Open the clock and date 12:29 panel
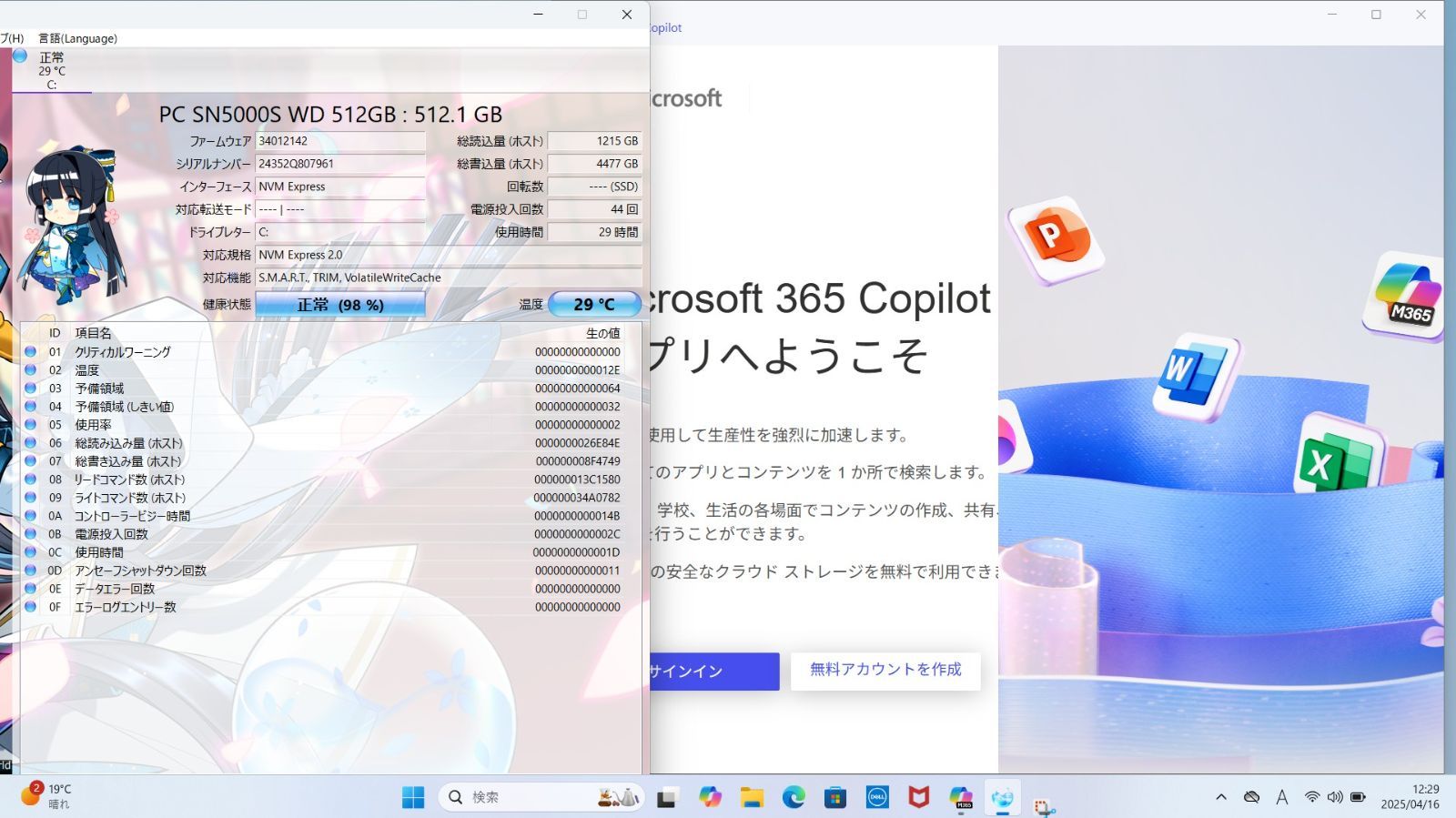This screenshot has height=818, width=1456. (1410, 797)
